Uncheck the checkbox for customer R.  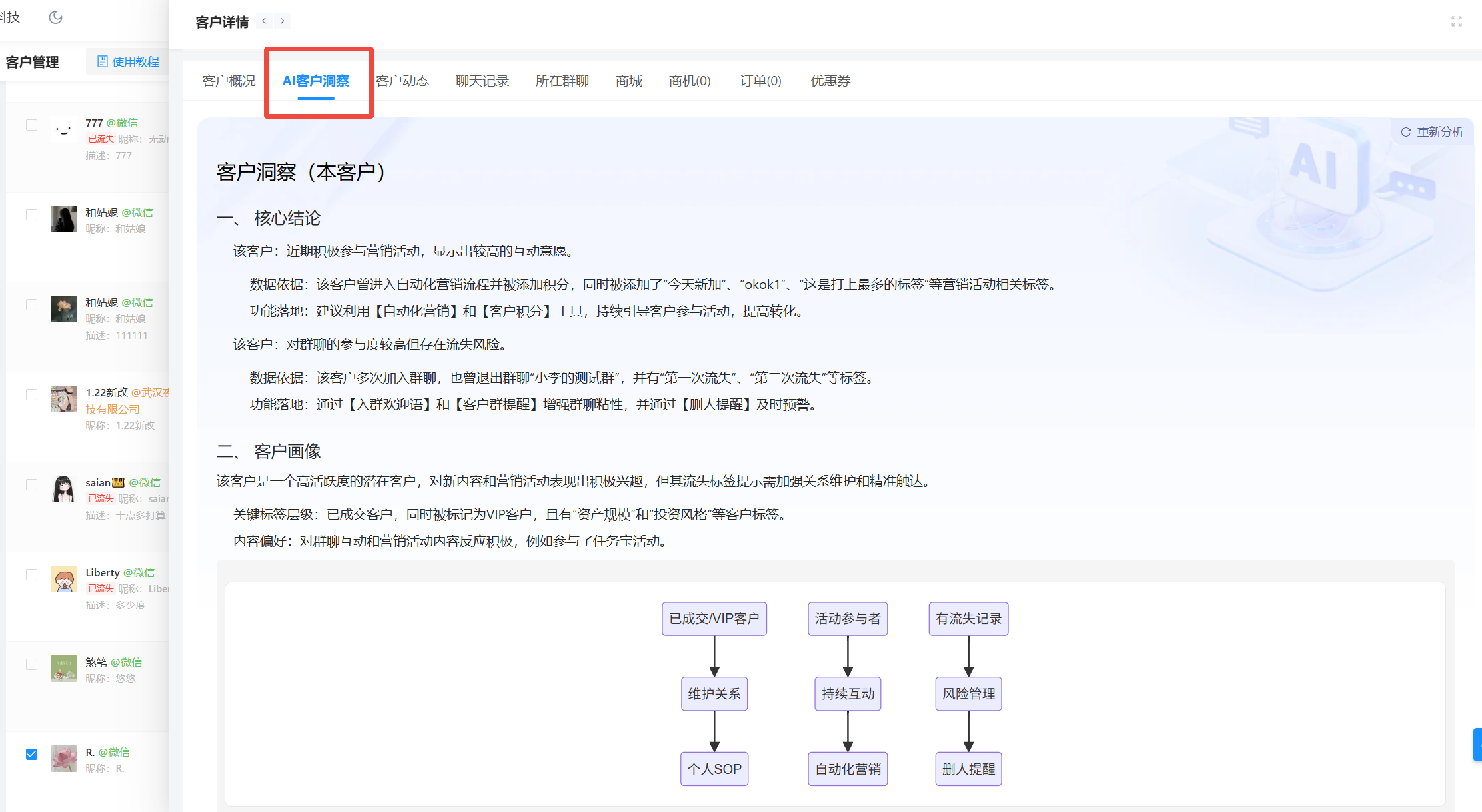31,754
